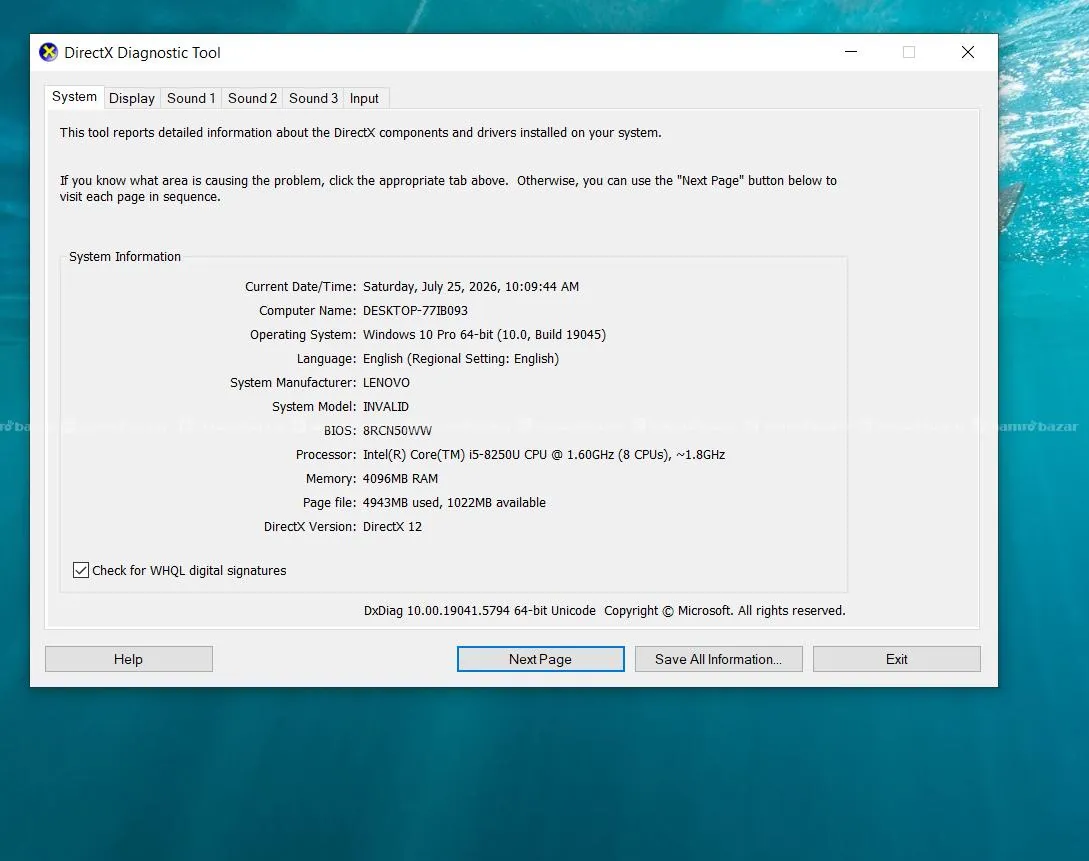Screen dimensions: 1089x861
Task: Click the 4096MB RAM value
Action: pyautogui.click(x=400, y=478)
